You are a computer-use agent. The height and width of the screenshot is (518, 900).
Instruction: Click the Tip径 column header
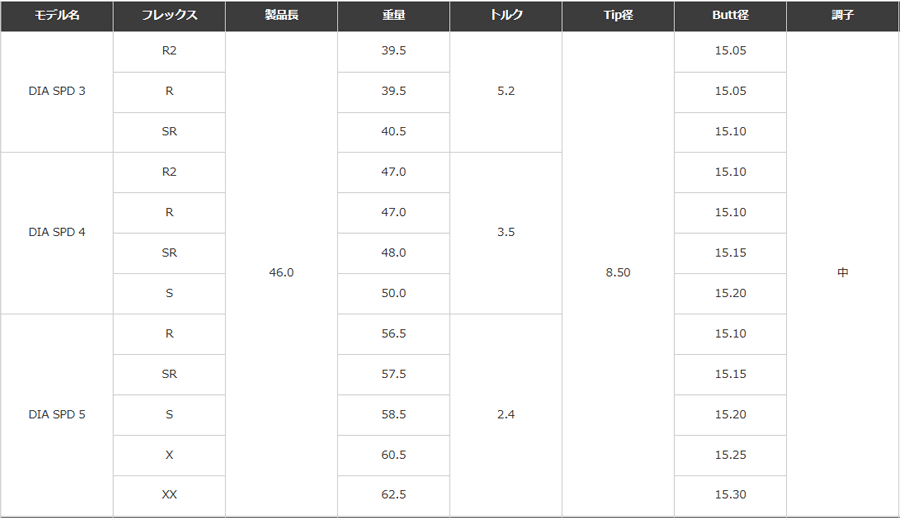[x=618, y=16]
